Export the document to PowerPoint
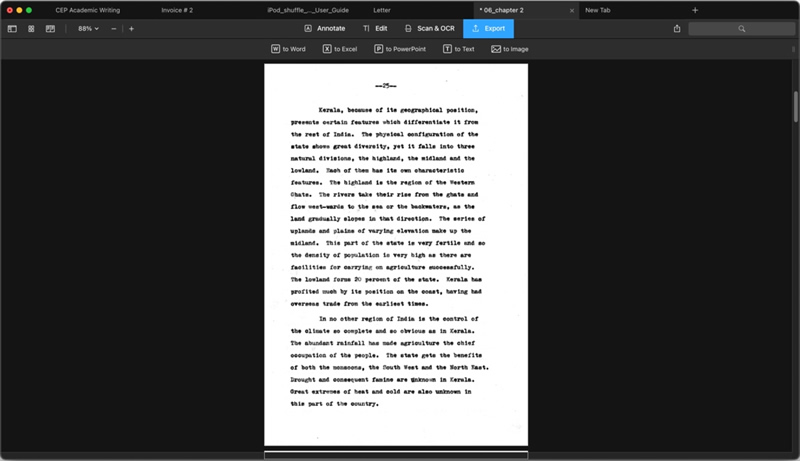The image size is (800, 461). pos(399,49)
